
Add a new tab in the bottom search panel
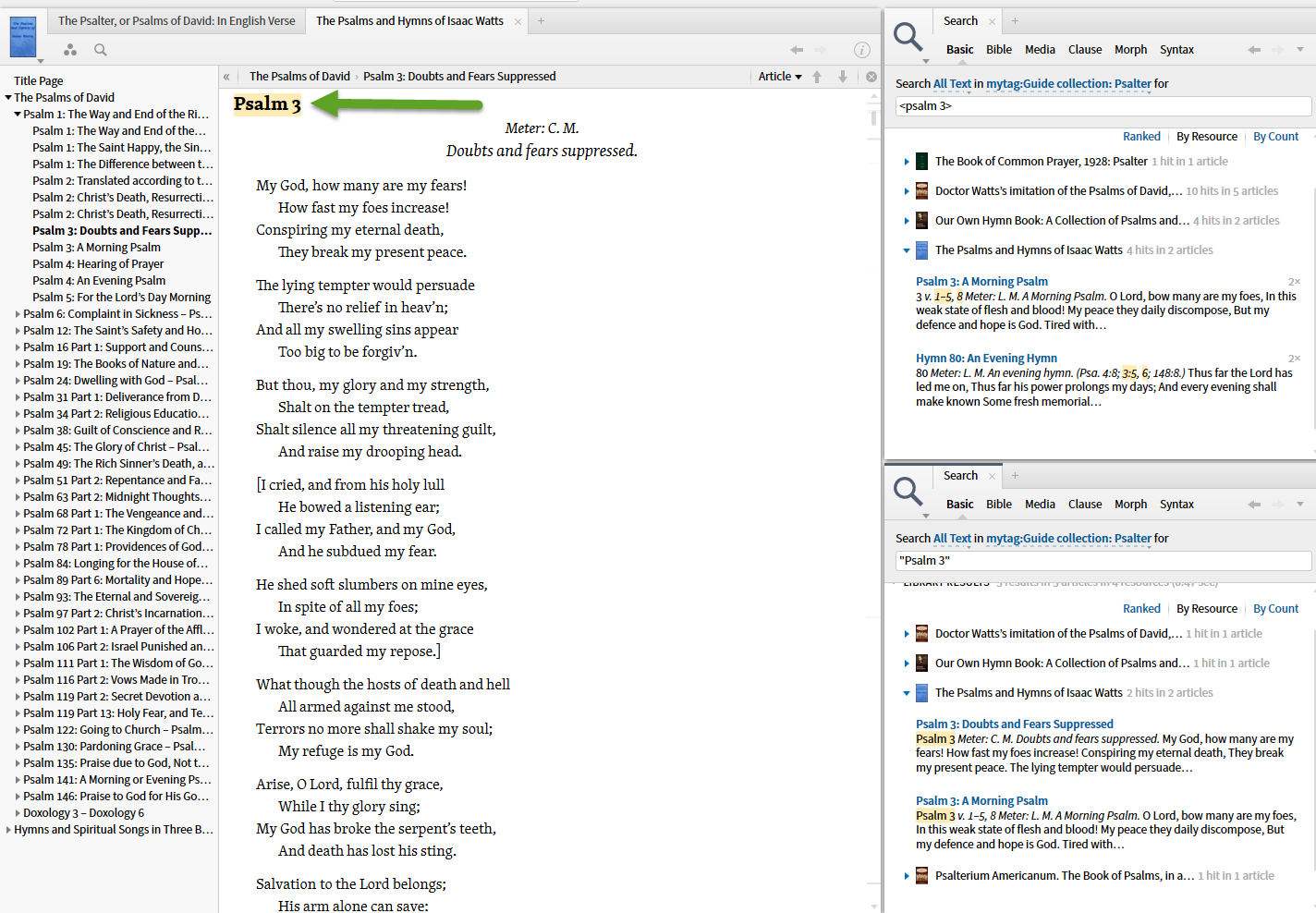click(1015, 476)
